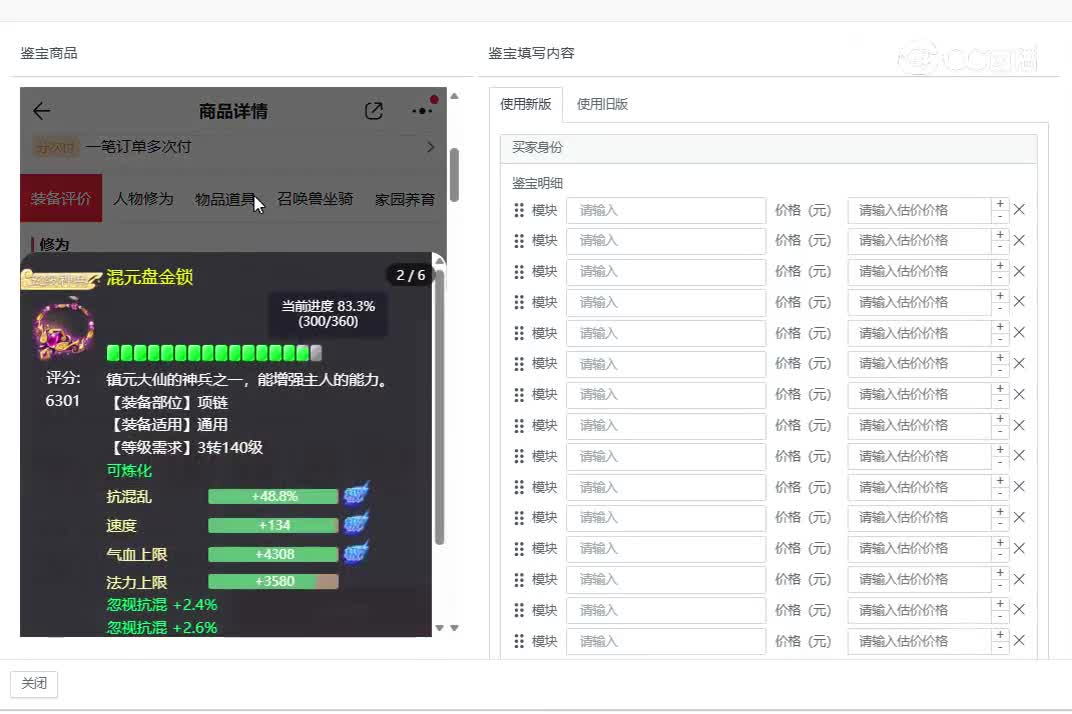The height and width of the screenshot is (714, 1072).
Task: Switch to the 召唤兽坐骑 tab
Action: click(x=315, y=198)
